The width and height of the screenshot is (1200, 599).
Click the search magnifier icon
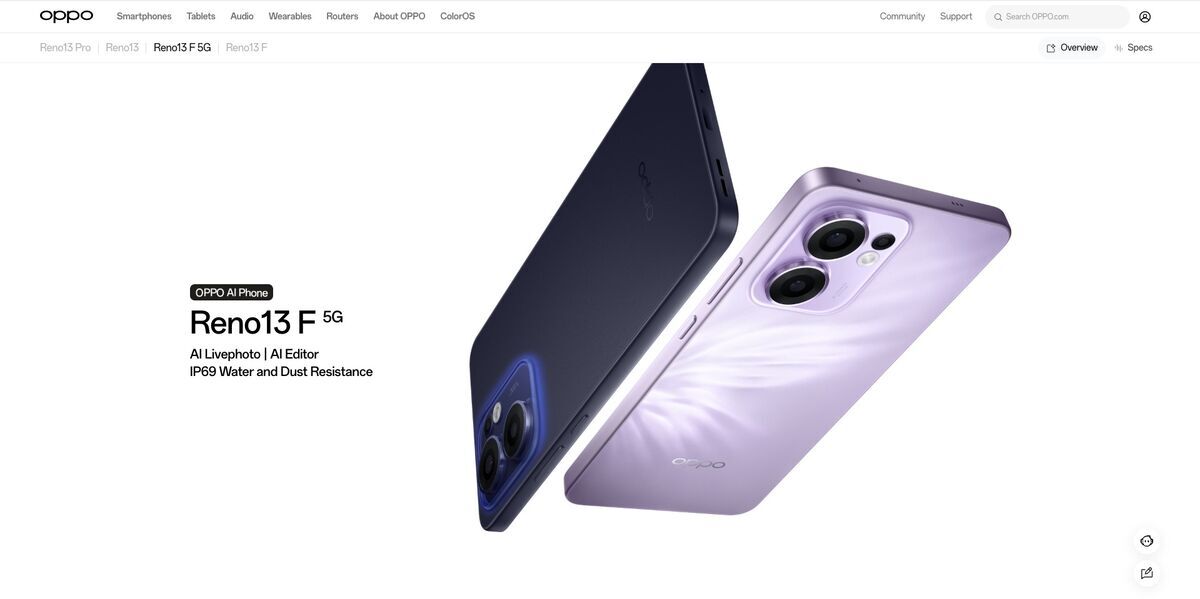point(998,17)
